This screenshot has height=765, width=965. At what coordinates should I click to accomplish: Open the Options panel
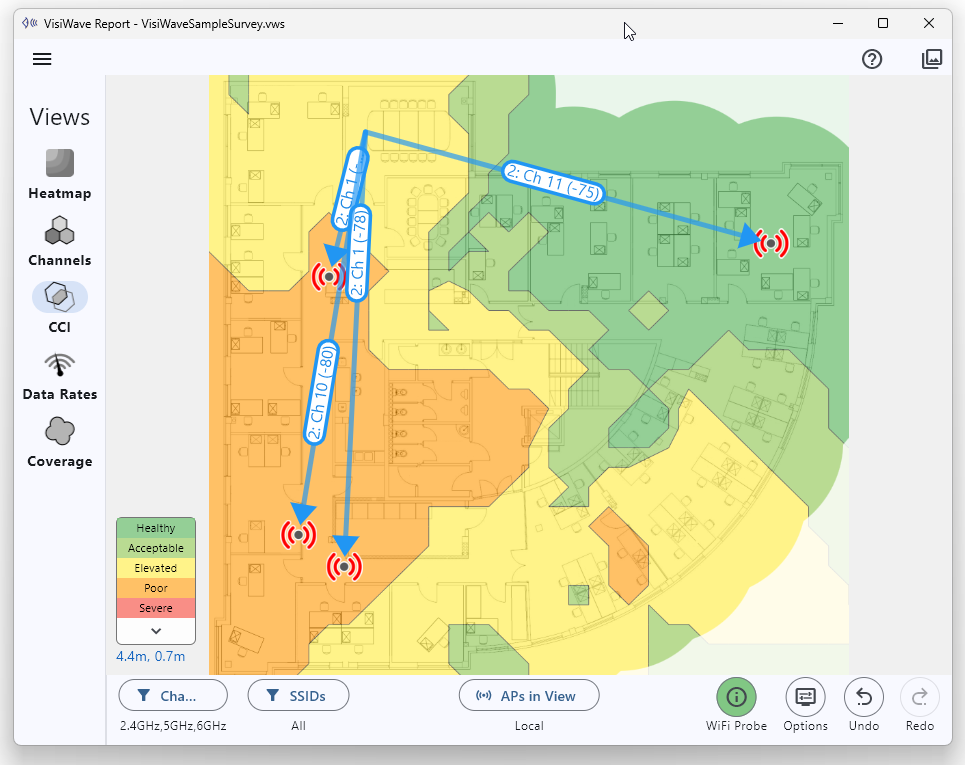pos(805,697)
